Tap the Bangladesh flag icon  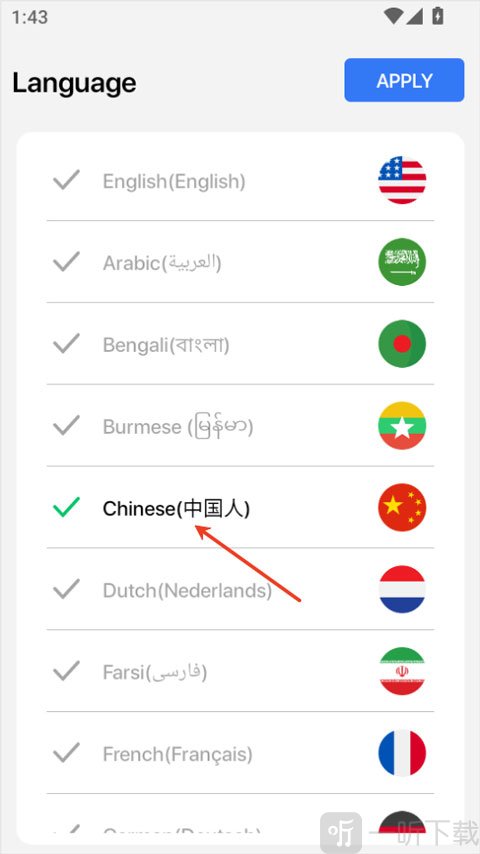(402, 344)
